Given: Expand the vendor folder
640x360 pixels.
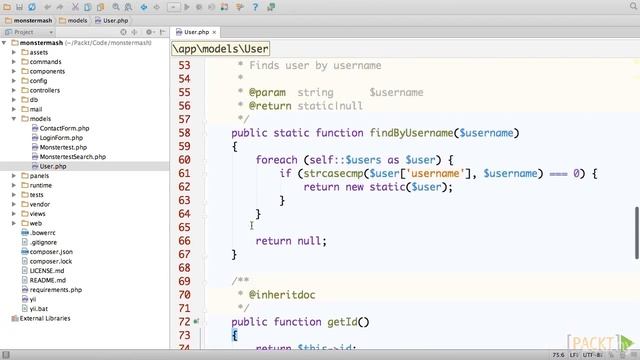Looking at the screenshot, I should click(x=14, y=204).
